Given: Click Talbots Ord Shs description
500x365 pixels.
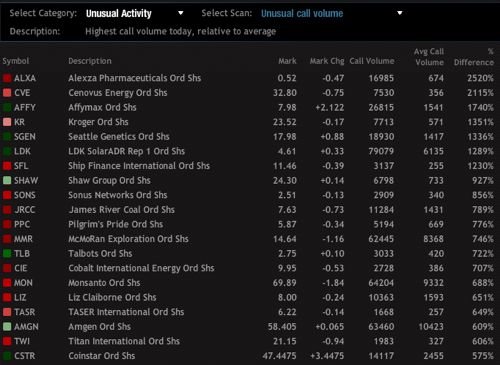Looking at the screenshot, I should click(100, 253).
